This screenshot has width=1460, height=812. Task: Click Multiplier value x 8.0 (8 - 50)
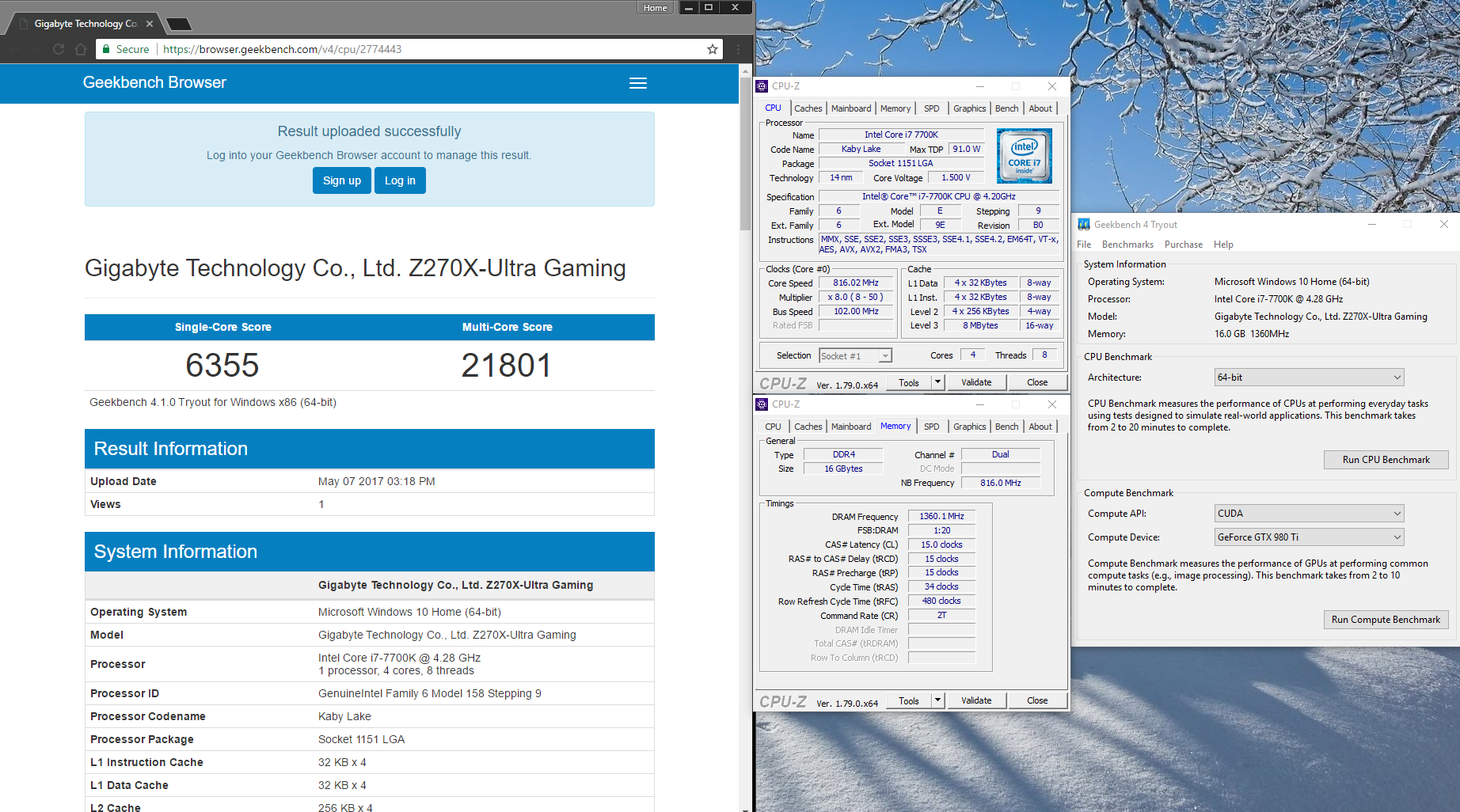point(856,298)
